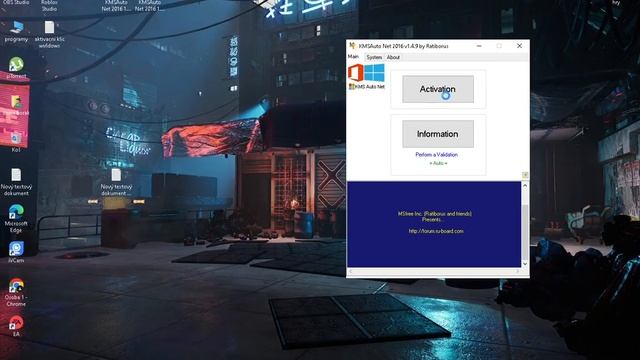Viewport: 640px width, 360px height.
Task: Select the Roblox Studio desktop label
Action: coord(49,5)
